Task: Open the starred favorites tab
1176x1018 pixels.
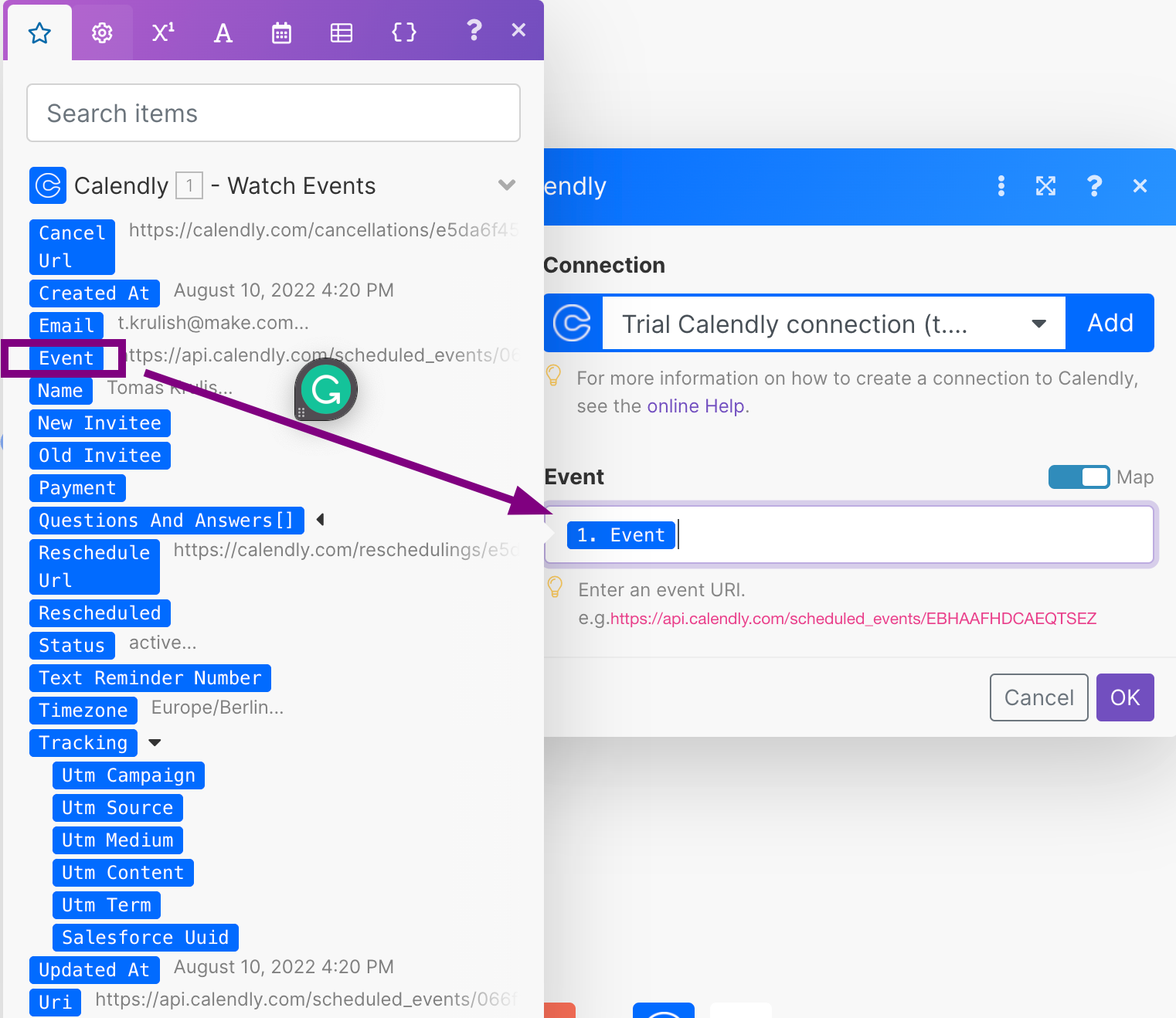Action: click(x=39, y=32)
